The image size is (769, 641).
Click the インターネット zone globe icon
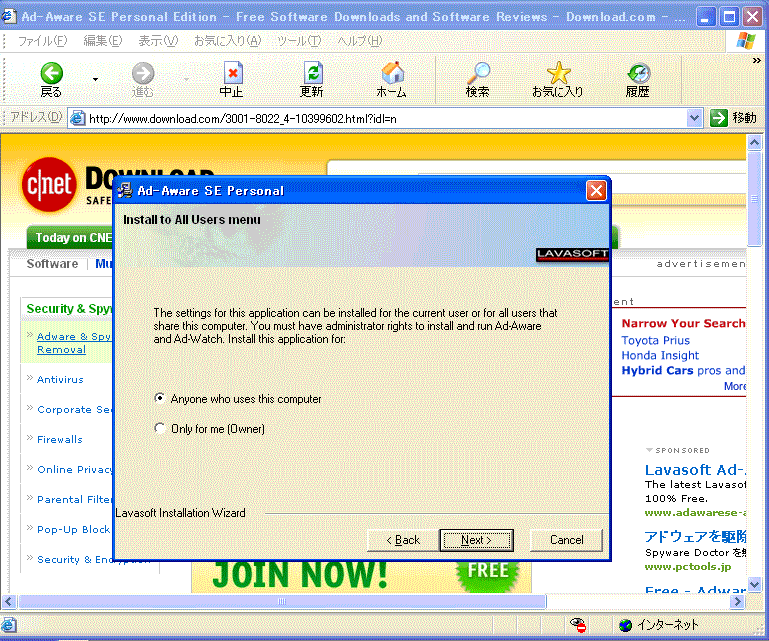[625, 625]
